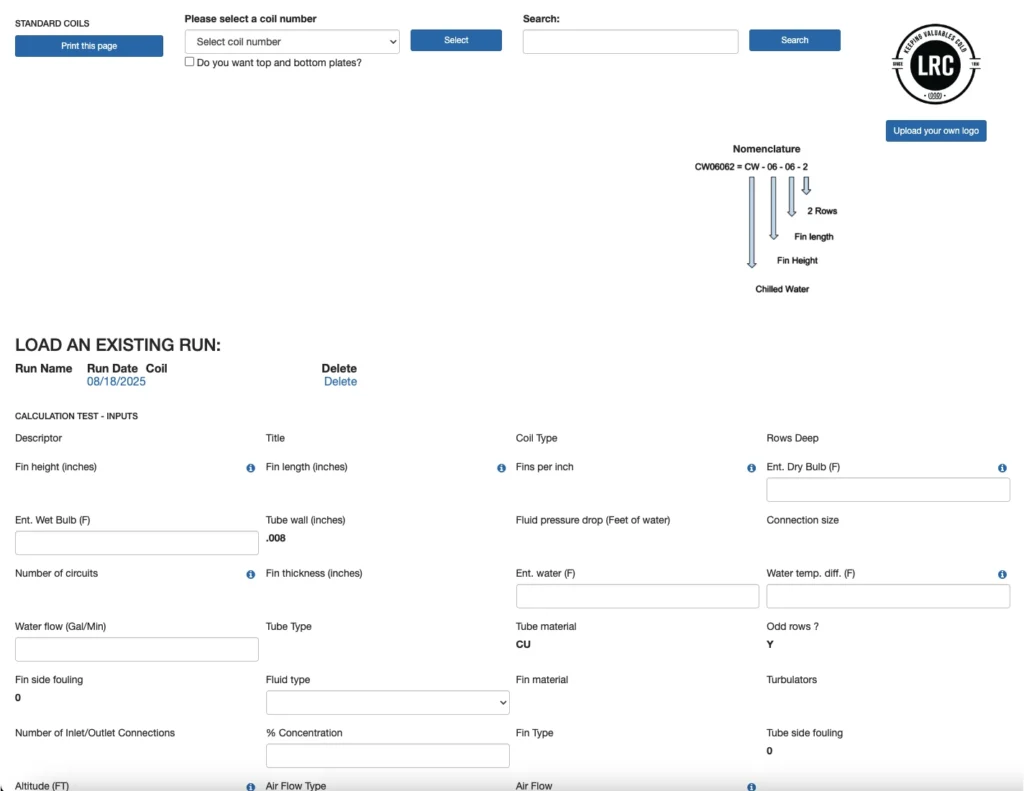Click the Delete link for the existing run
Viewport: 1024px width, 791px height.
point(340,382)
